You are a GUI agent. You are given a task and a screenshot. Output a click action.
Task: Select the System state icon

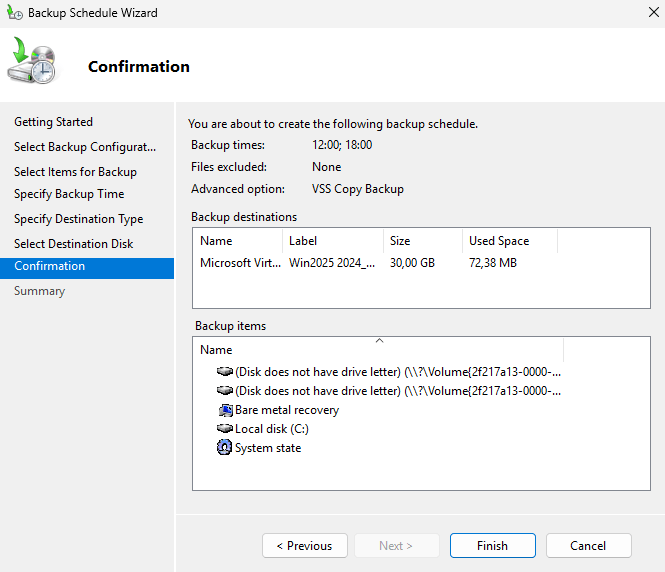pos(224,448)
